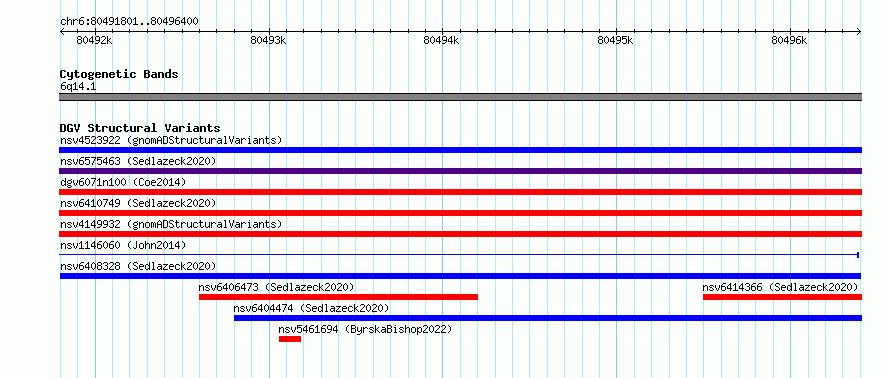Click the red nsv6410749 variant bar
890x378 pixels.
(x=460, y=213)
